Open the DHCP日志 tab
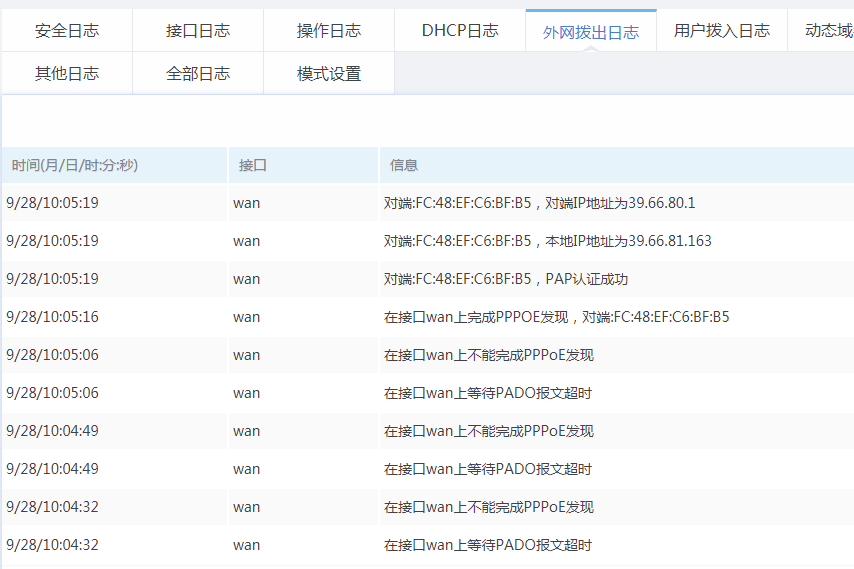 tap(460, 31)
